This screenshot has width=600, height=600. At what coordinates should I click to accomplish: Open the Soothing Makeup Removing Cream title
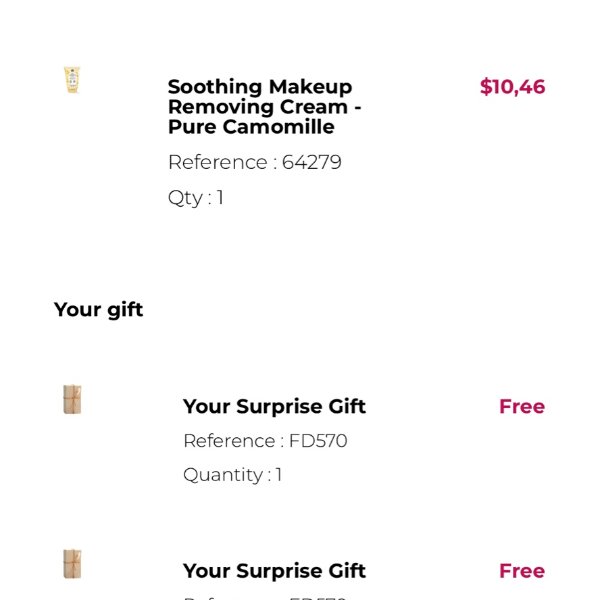click(264, 107)
